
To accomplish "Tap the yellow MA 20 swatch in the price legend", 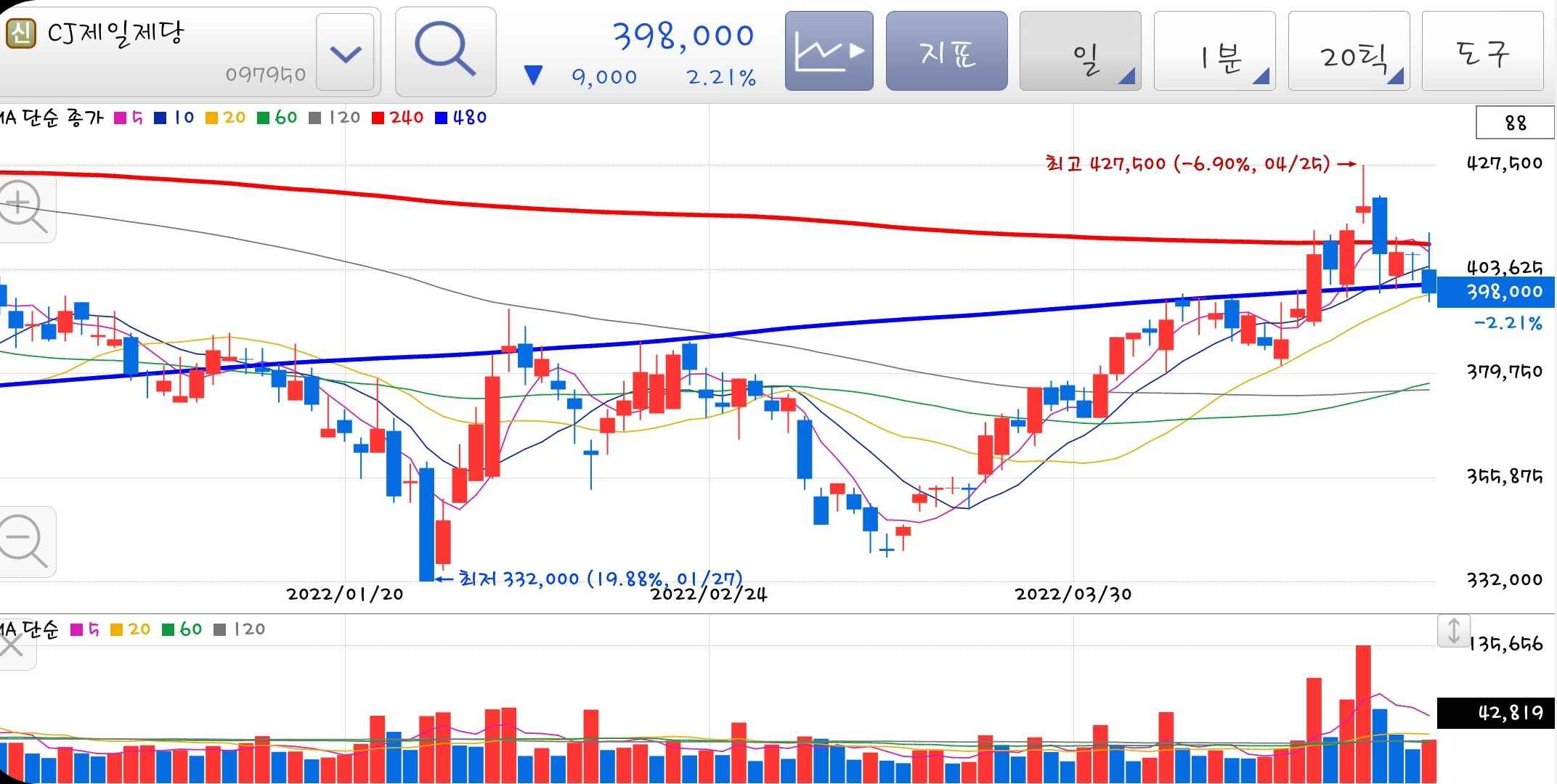I will [212, 118].
